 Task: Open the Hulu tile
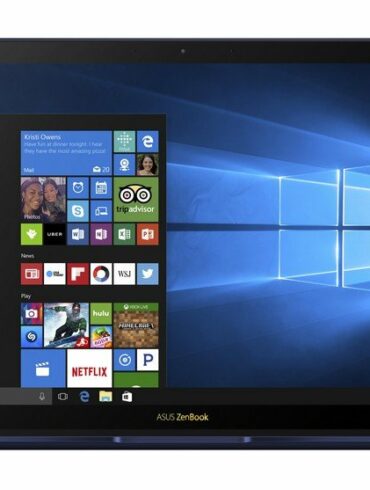pyautogui.click(x=101, y=314)
